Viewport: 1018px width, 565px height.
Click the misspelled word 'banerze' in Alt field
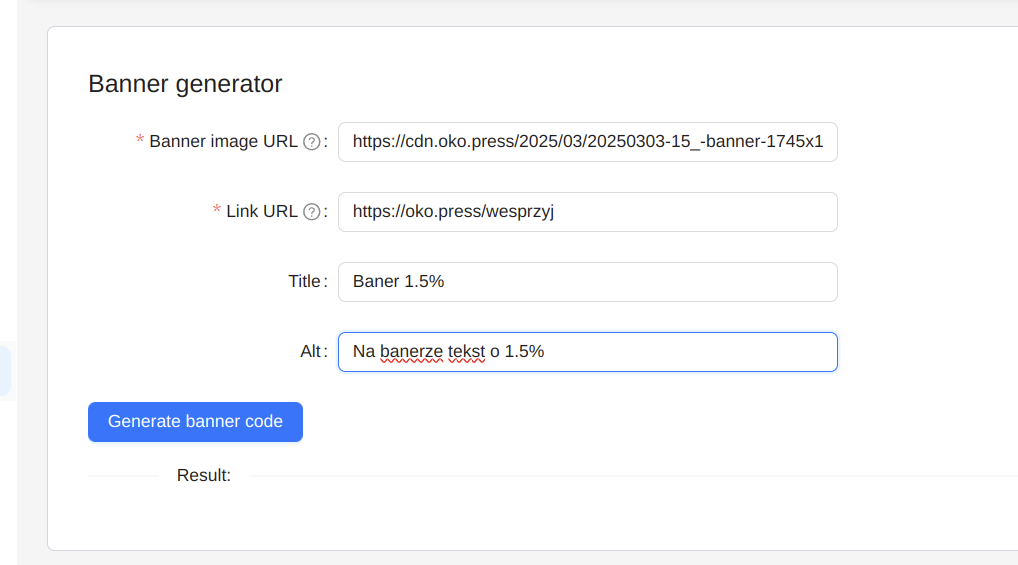pos(411,352)
